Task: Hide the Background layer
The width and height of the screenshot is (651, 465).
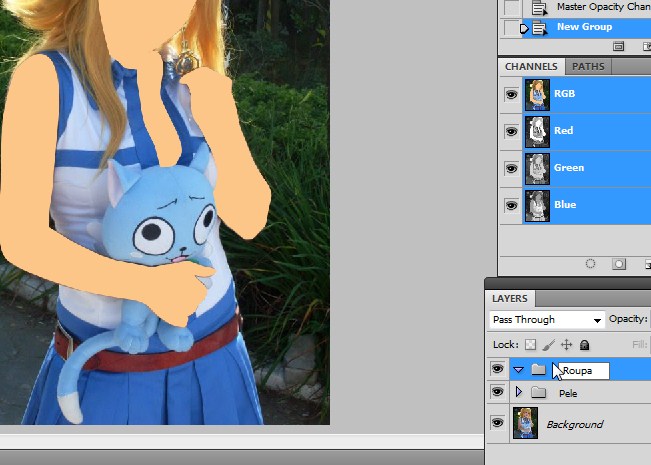Action: click(x=497, y=423)
